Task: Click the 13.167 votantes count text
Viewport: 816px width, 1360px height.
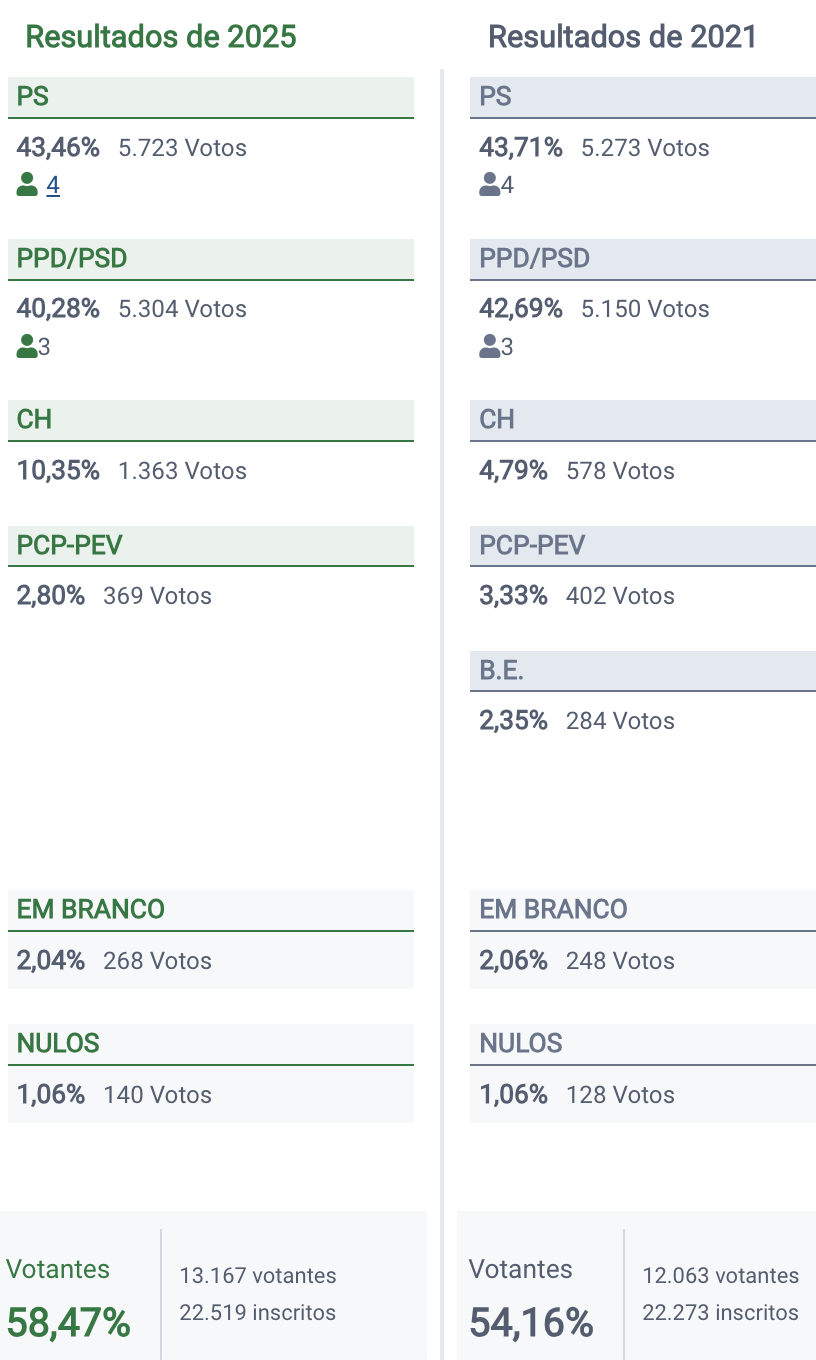Action: tap(258, 1276)
